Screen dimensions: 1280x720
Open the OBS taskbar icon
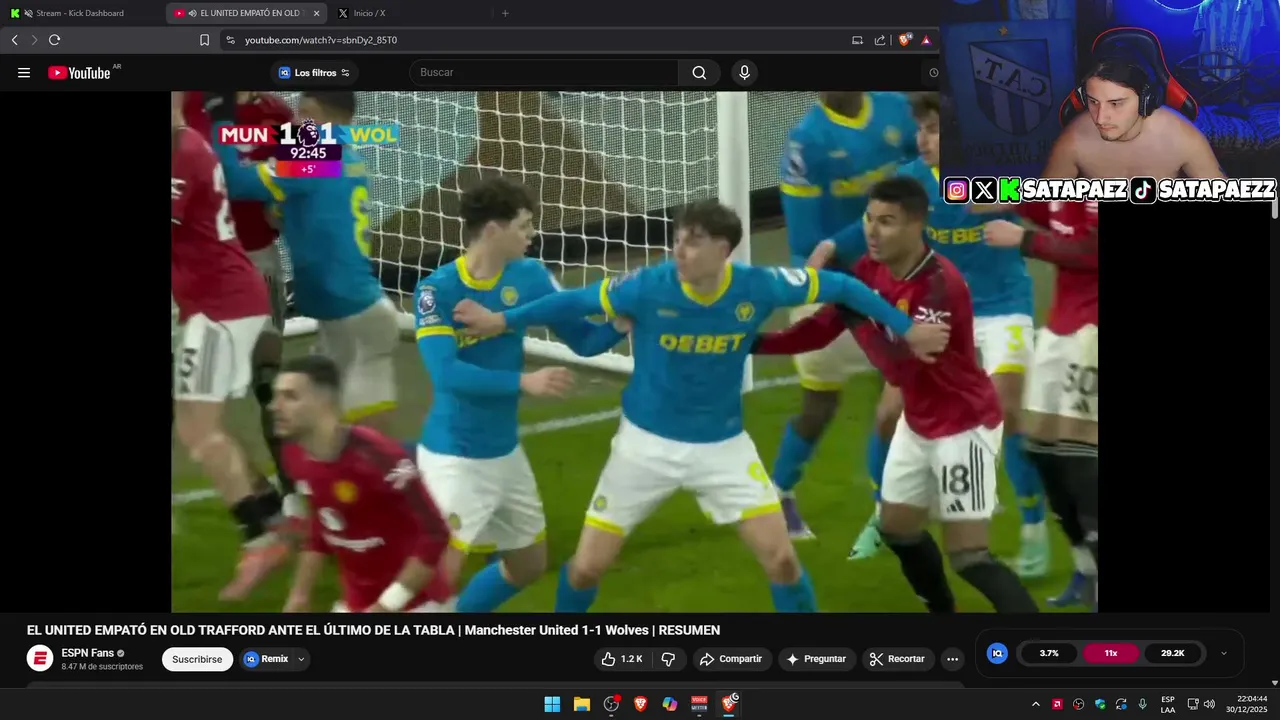coord(611,704)
